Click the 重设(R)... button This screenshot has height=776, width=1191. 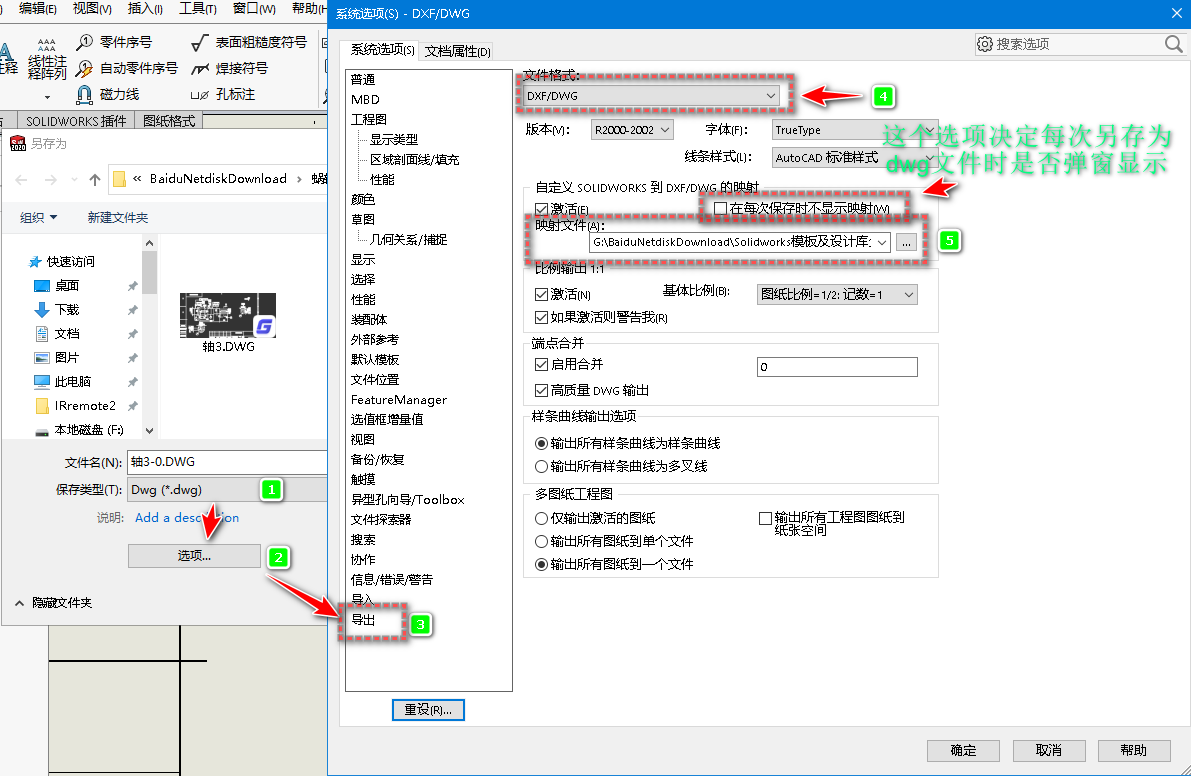pos(428,710)
